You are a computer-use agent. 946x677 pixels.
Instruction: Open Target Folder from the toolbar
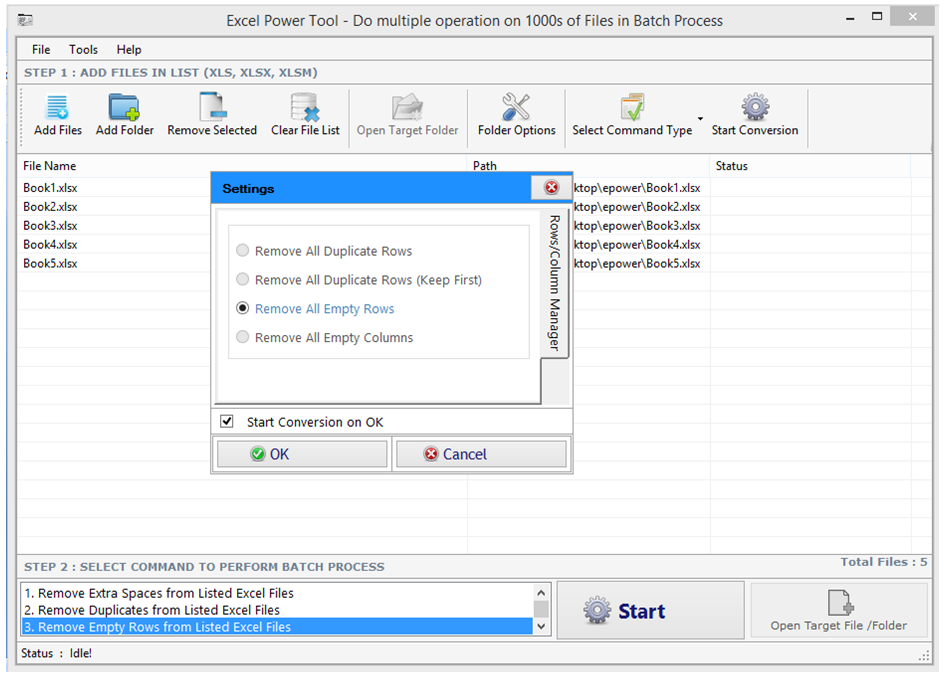[x=407, y=115]
